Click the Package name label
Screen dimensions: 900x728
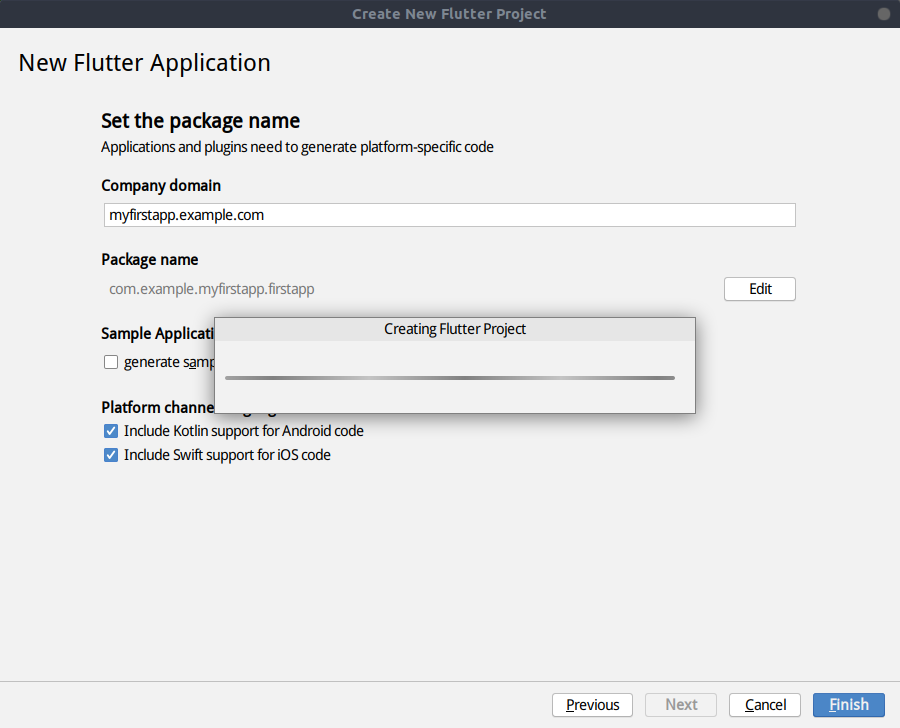coord(150,259)
